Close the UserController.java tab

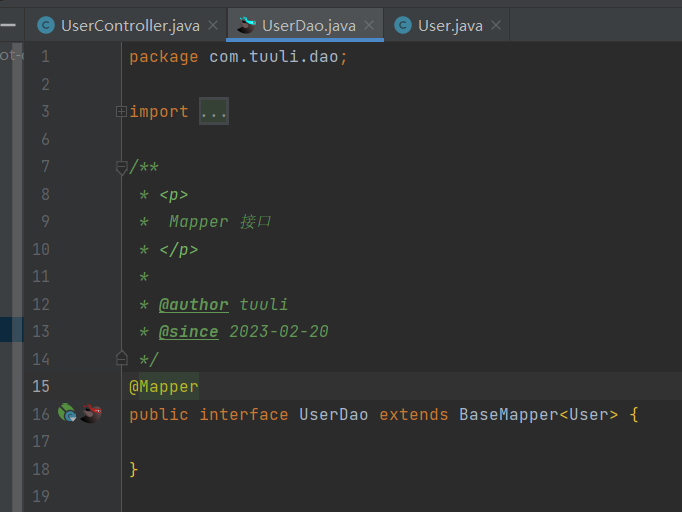(213, 25)
